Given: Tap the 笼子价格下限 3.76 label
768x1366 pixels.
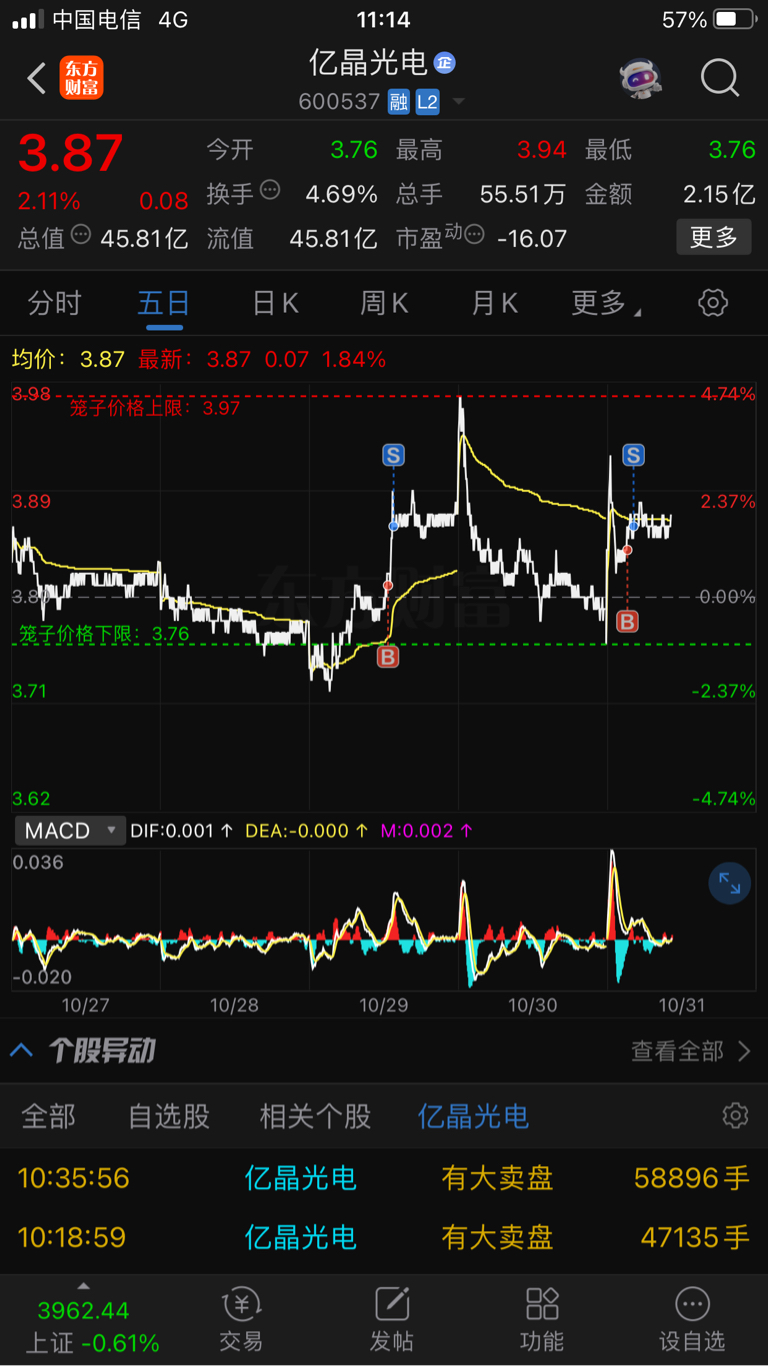Looking at the screenshot, I should (104, 633).
